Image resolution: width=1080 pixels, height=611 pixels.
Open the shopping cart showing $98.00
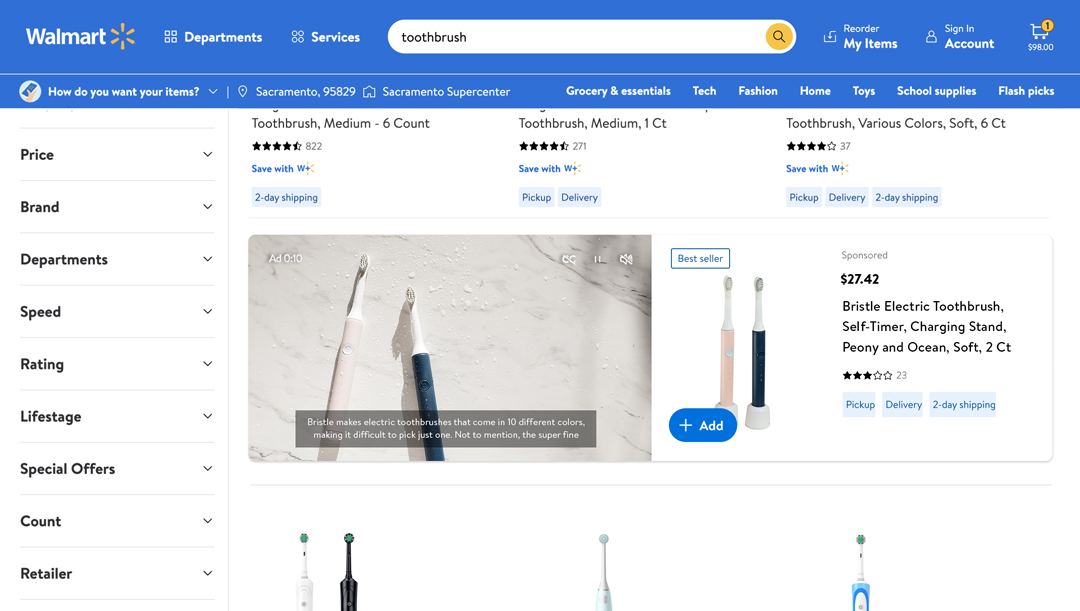(x=1041, y=37)
